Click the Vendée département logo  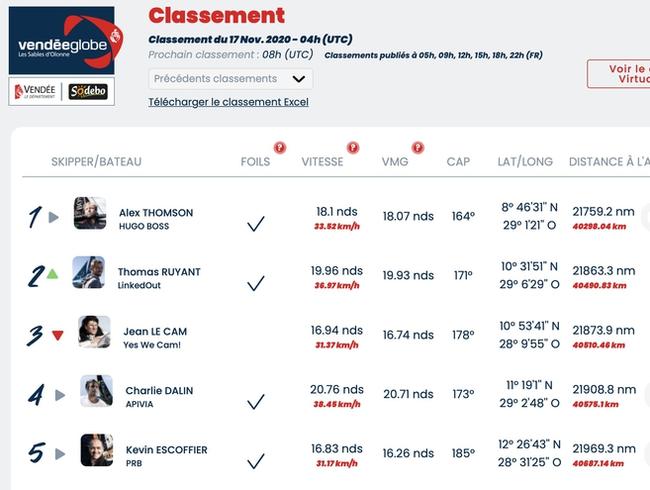click(35, 91)
